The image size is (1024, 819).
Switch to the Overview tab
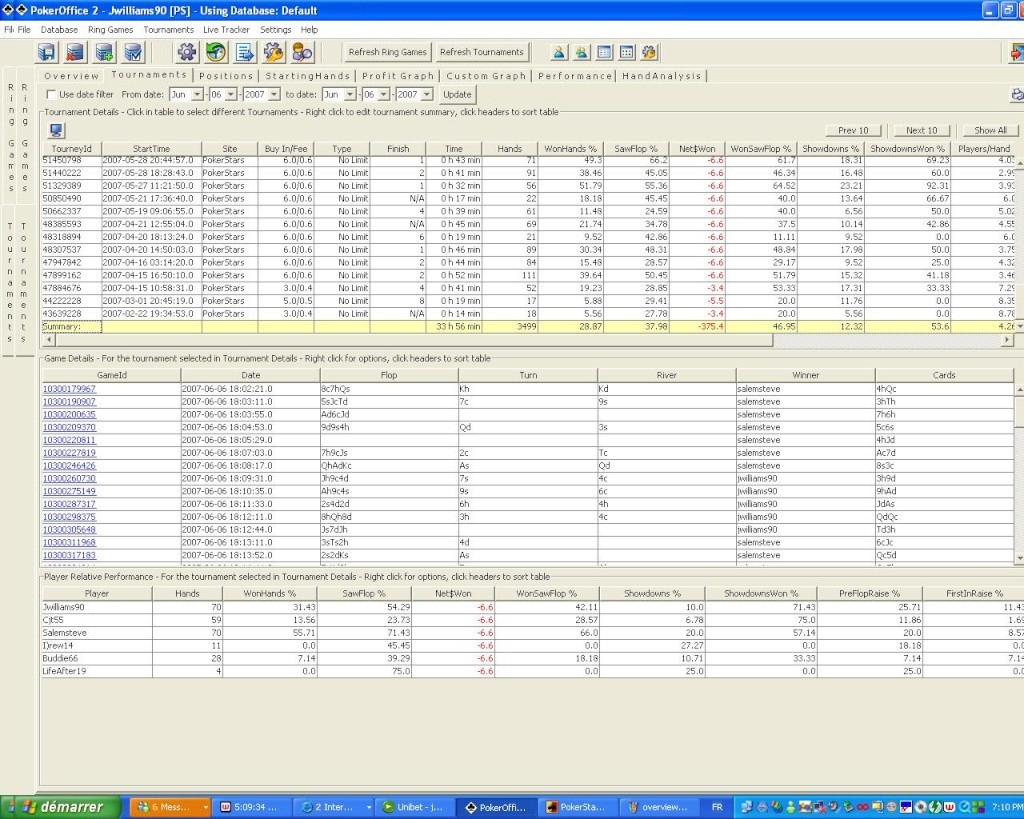point(71,76)
